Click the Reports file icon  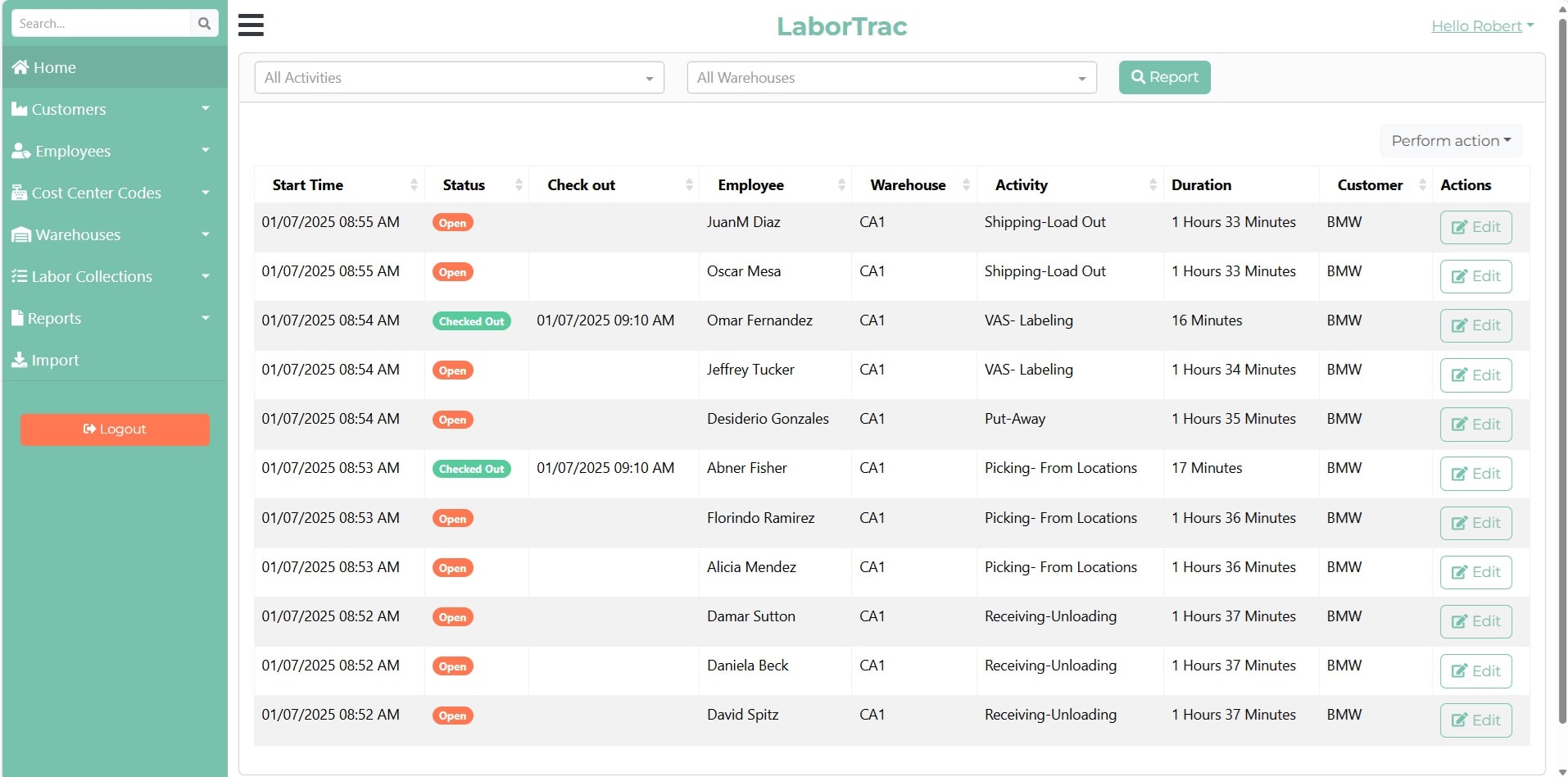click(x=17, y=318)
